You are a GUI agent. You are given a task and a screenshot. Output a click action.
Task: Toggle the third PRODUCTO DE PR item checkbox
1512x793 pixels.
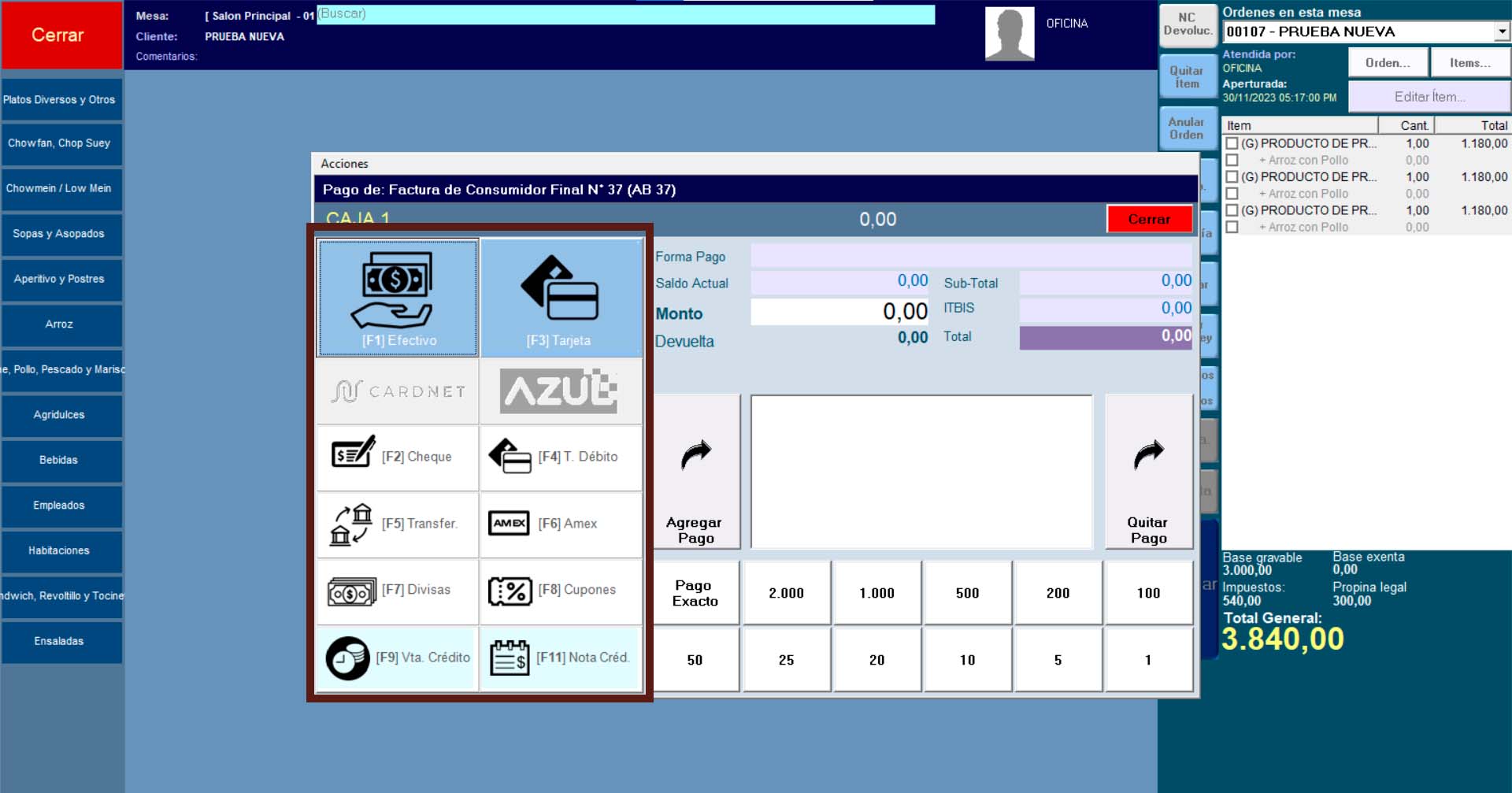pos(1232,210)
